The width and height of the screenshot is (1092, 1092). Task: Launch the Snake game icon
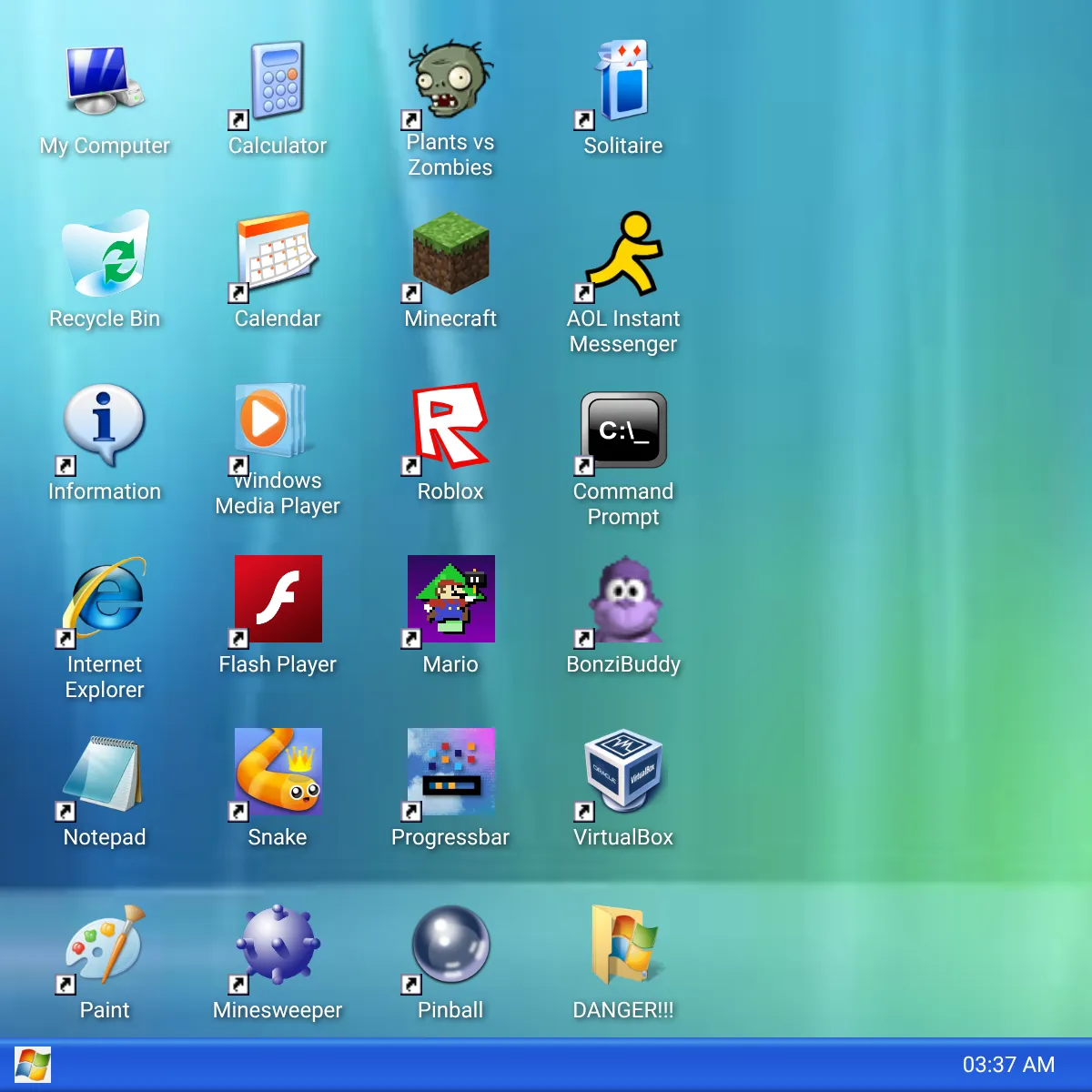[x=278, y=772]
